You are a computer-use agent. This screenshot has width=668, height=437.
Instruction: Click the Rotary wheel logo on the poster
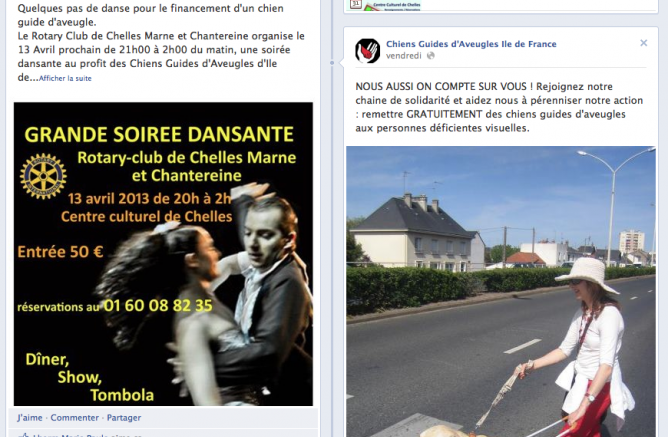coord(43,176)
